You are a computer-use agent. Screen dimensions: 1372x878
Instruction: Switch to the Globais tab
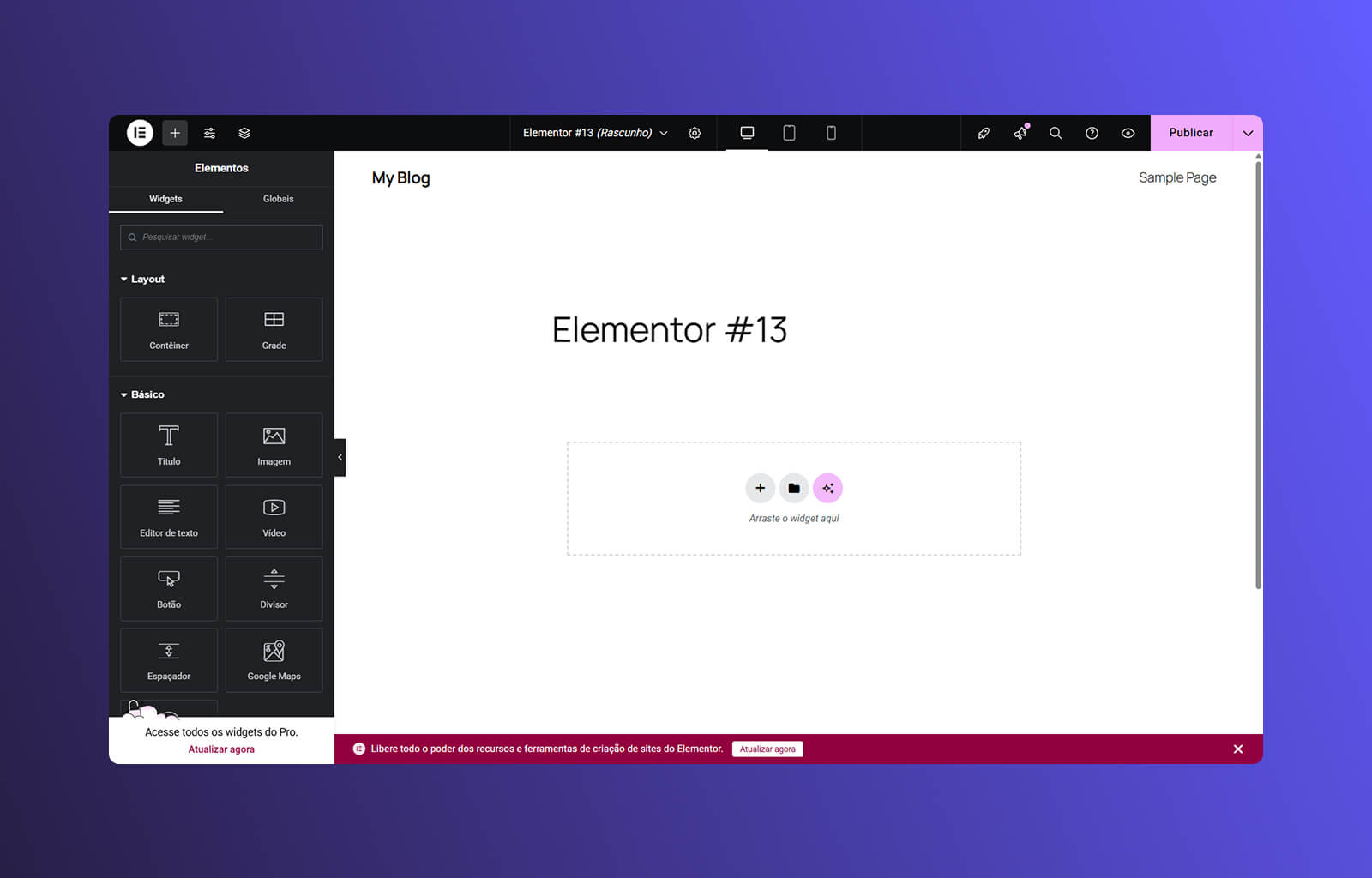coord(278,199)
